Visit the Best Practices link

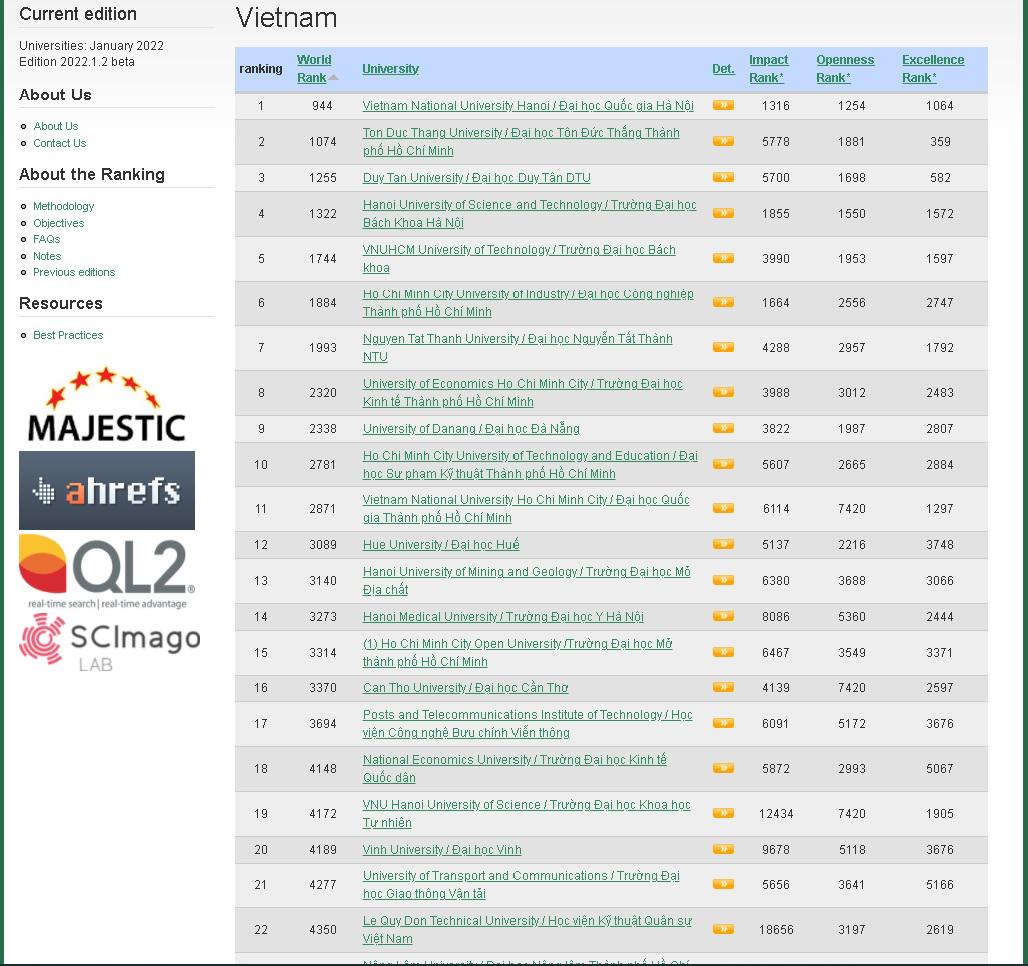coord(67,335)
